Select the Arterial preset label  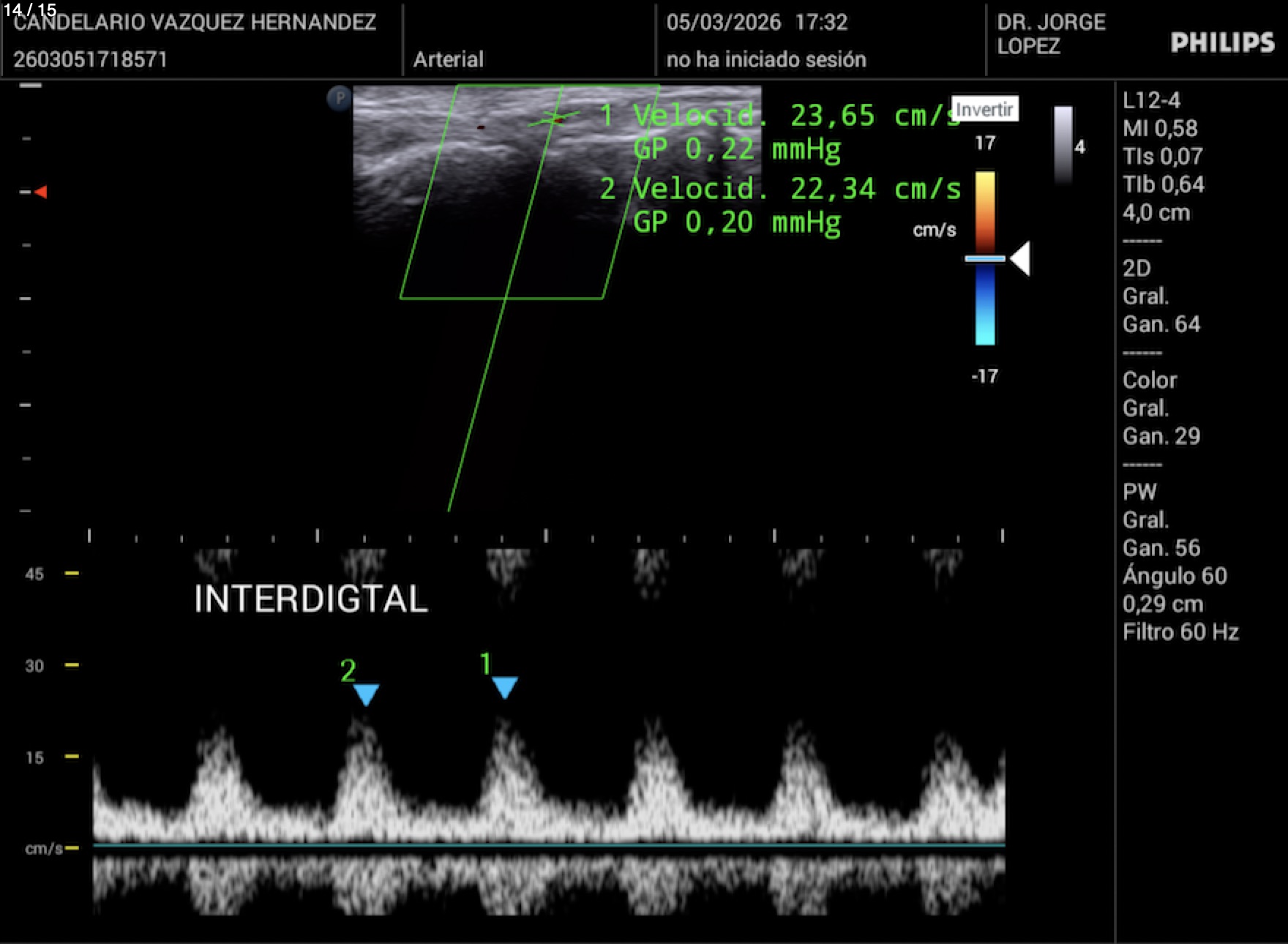tap(448, 59)
